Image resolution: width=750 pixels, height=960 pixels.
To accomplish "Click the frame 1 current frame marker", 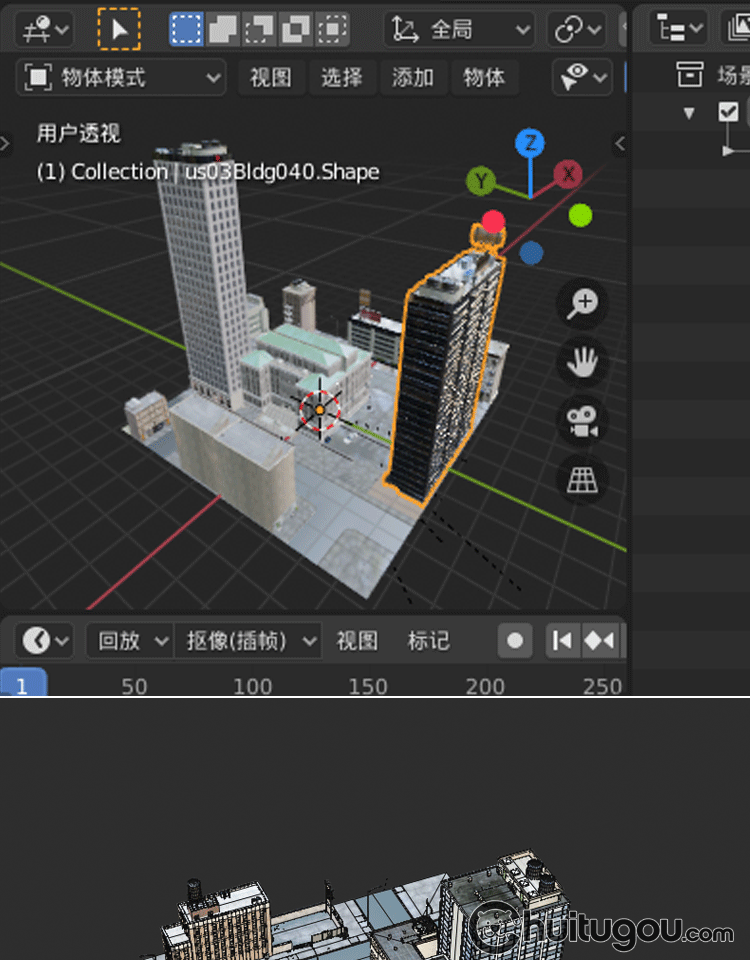I will pyautogui.click(x=22, y=685).
